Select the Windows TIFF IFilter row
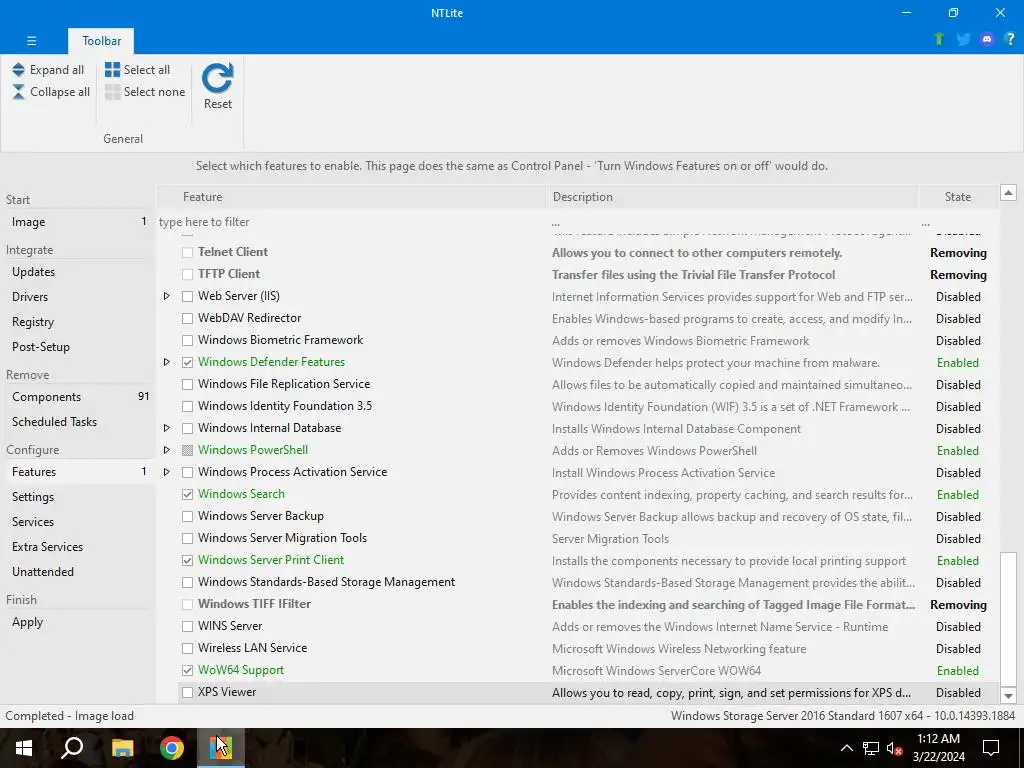Image resolution: width=1024 pixels, height=768 pixels. click(x=588, y=605)
